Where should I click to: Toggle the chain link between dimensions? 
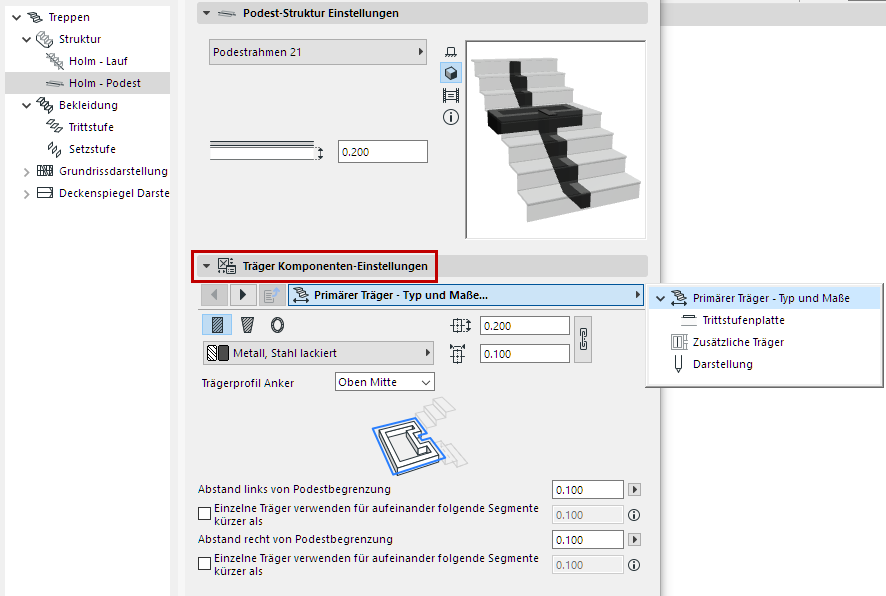coord(583,339)
